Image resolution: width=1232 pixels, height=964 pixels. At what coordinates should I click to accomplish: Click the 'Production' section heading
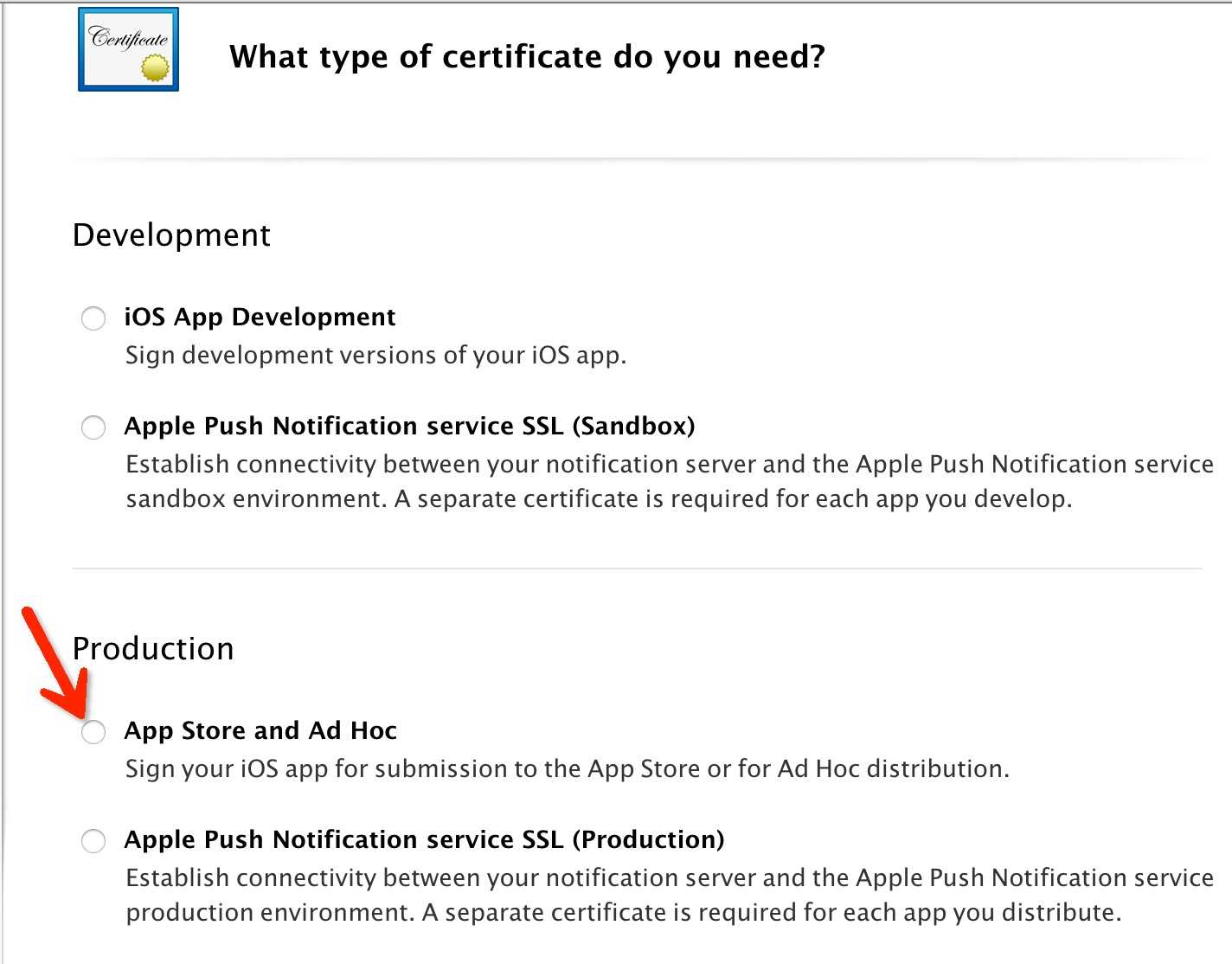pyautogui.click(x=153, y=649)
